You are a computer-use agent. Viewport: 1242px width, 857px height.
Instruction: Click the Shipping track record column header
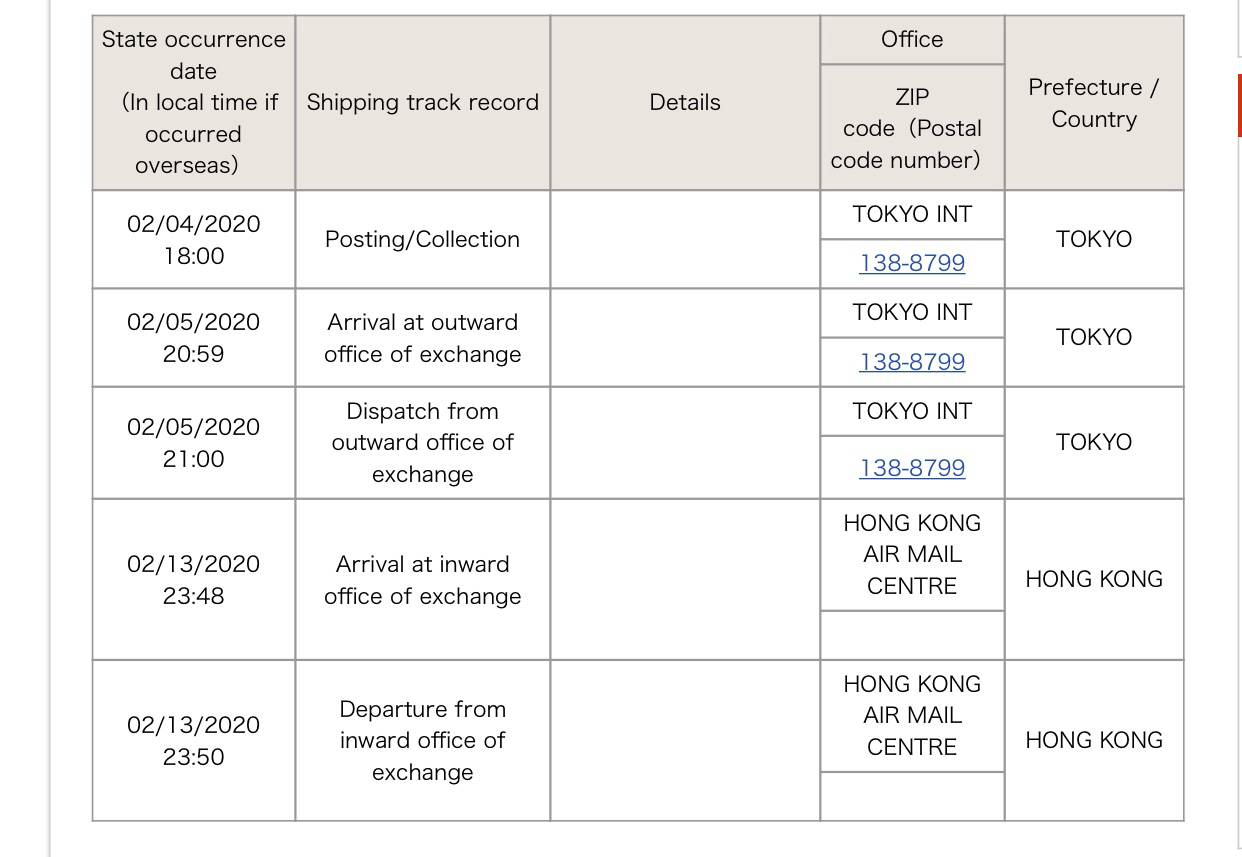423,102
